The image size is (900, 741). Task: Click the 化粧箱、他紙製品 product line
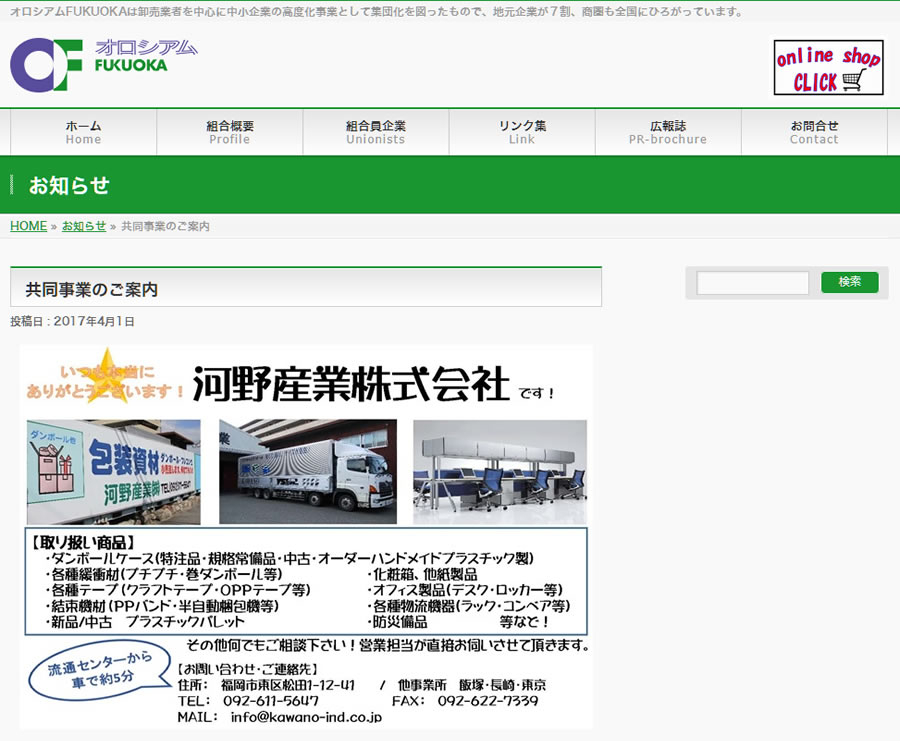click(x=422, y=575)
